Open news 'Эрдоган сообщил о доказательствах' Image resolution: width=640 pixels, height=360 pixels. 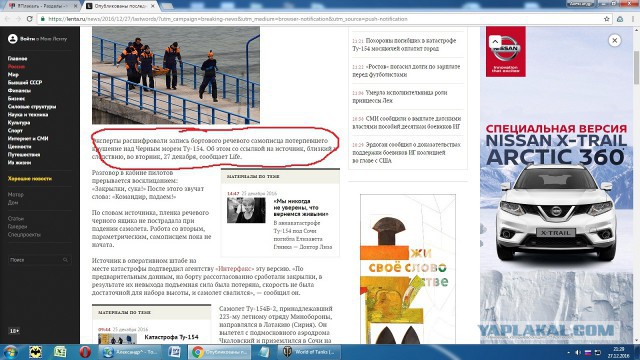pos(407,152)
